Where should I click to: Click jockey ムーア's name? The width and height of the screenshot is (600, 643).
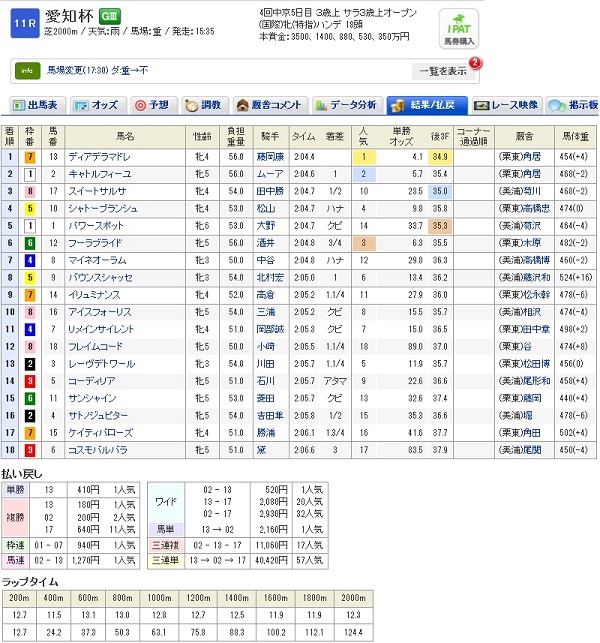(270, 173)
